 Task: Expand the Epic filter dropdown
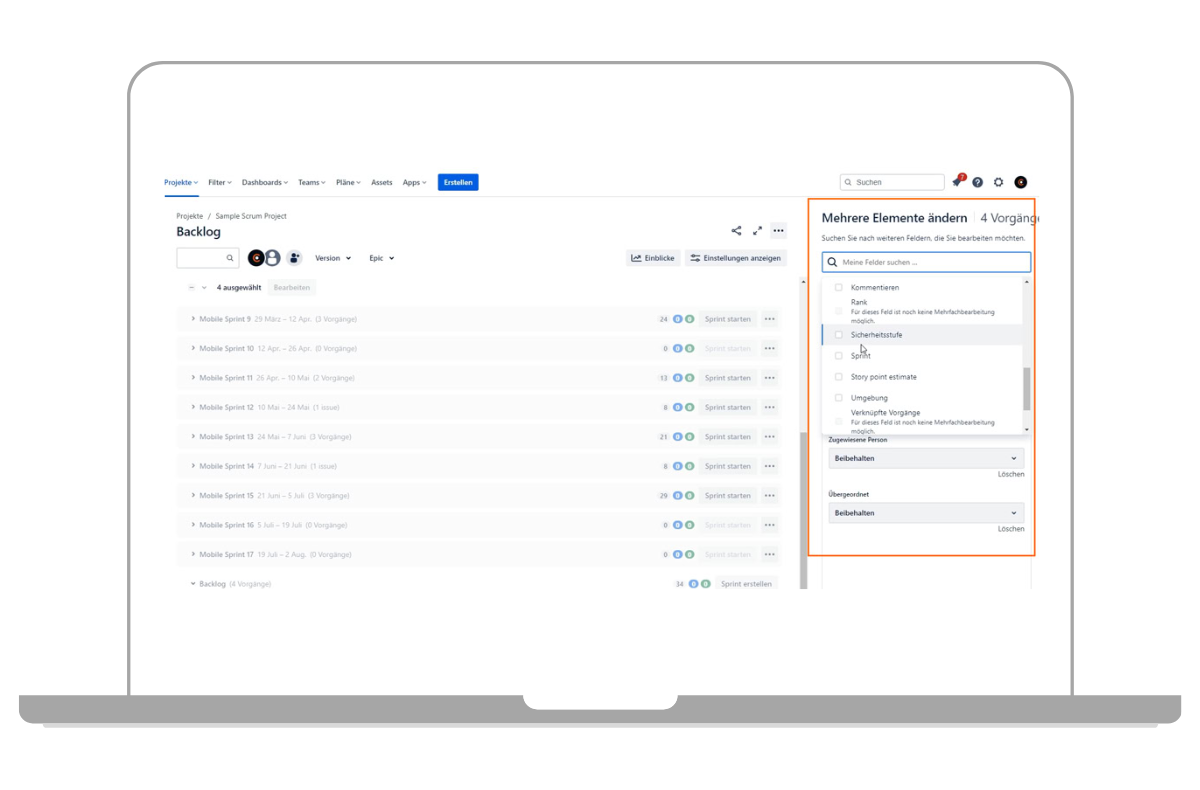click(381, 258)
